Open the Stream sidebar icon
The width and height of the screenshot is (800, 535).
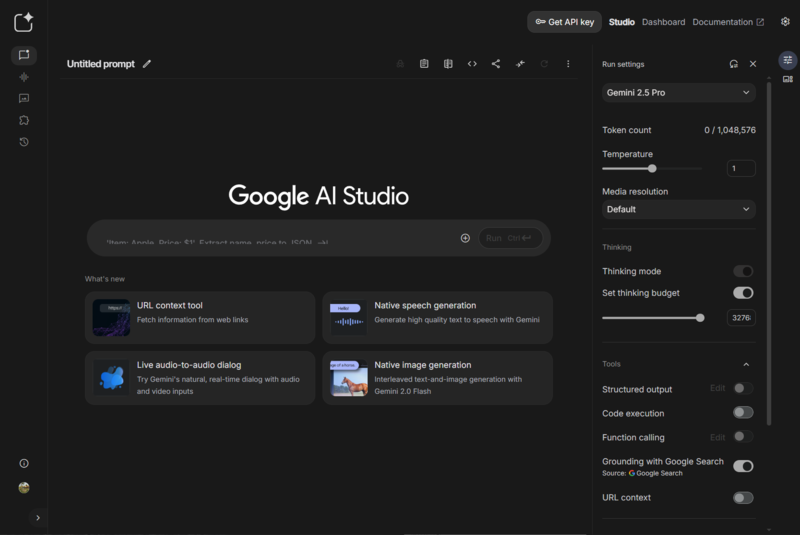coord(24,77)
